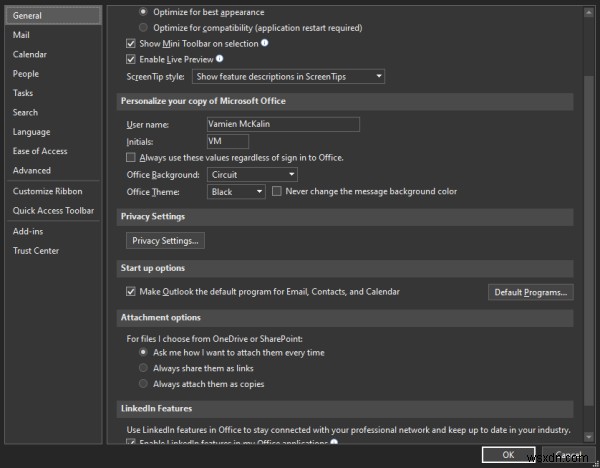Click the Start up options heading
This screenshot has height=468, width=600.
point(153,268)
